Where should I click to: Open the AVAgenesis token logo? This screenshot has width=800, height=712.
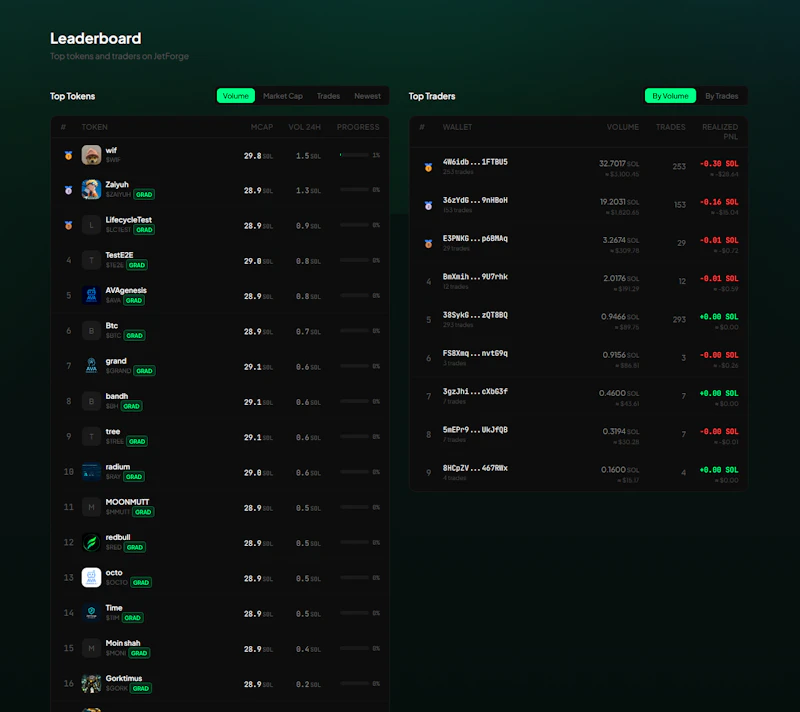91,296
